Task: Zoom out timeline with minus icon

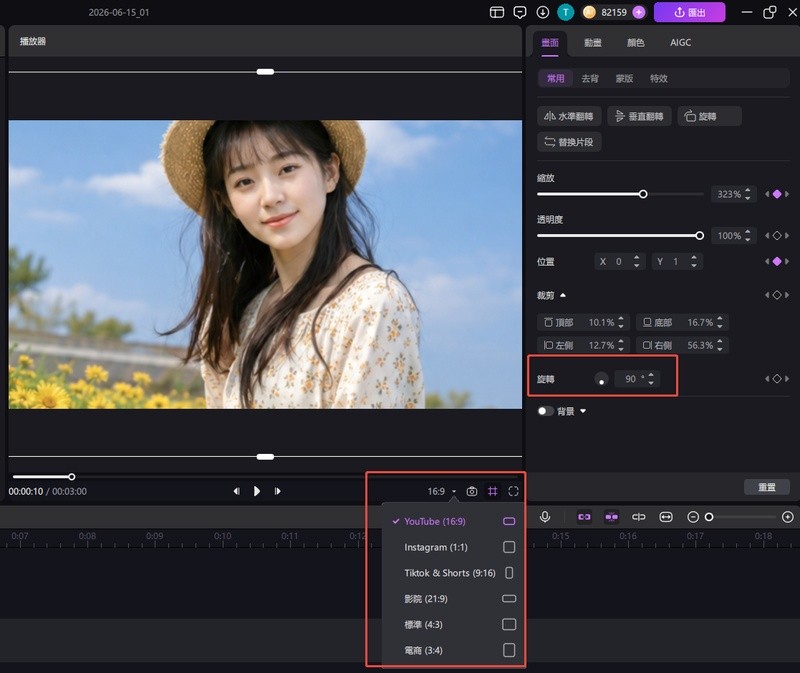Action: (x=692, y=517)
